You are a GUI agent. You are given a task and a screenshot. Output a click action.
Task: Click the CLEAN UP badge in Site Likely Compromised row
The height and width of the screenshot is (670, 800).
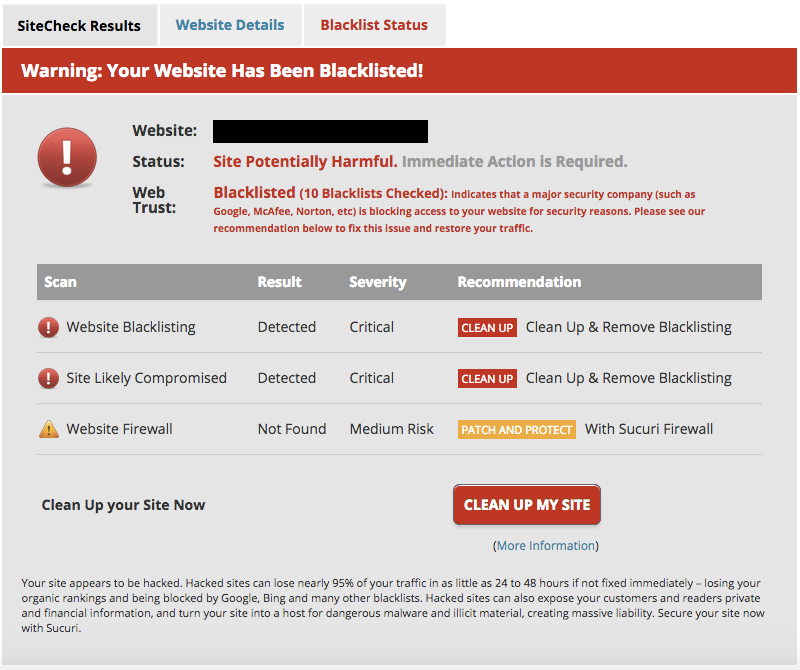(x=487, y=379)
